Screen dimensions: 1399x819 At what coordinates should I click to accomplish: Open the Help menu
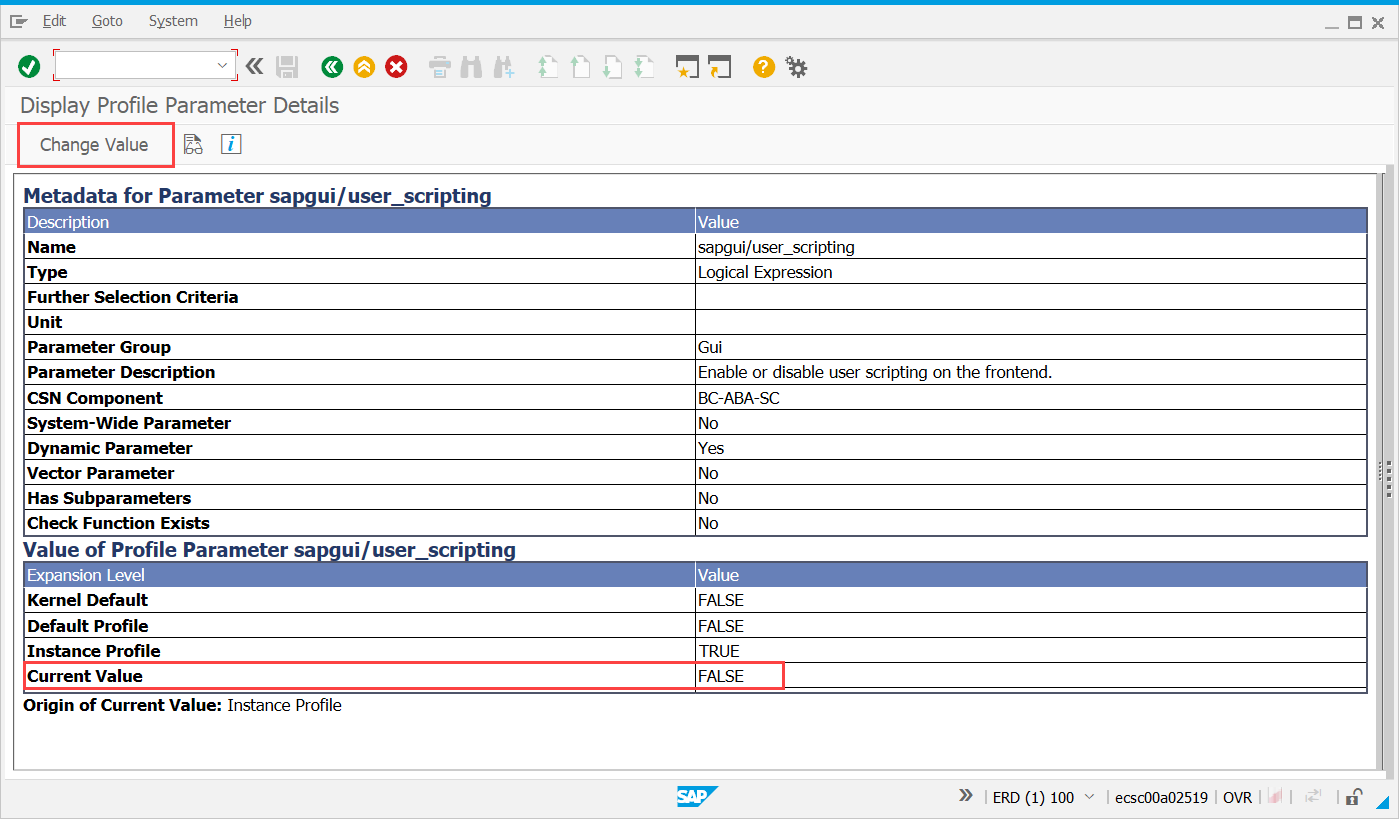238,21
